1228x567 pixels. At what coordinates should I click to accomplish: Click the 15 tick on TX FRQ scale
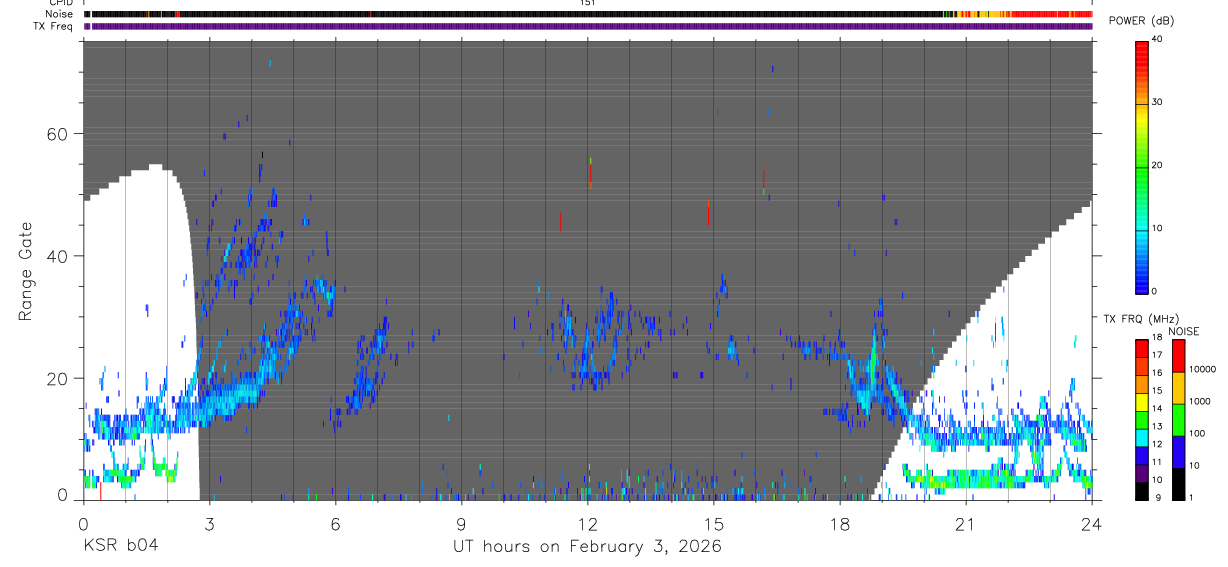coord(1158,392)
